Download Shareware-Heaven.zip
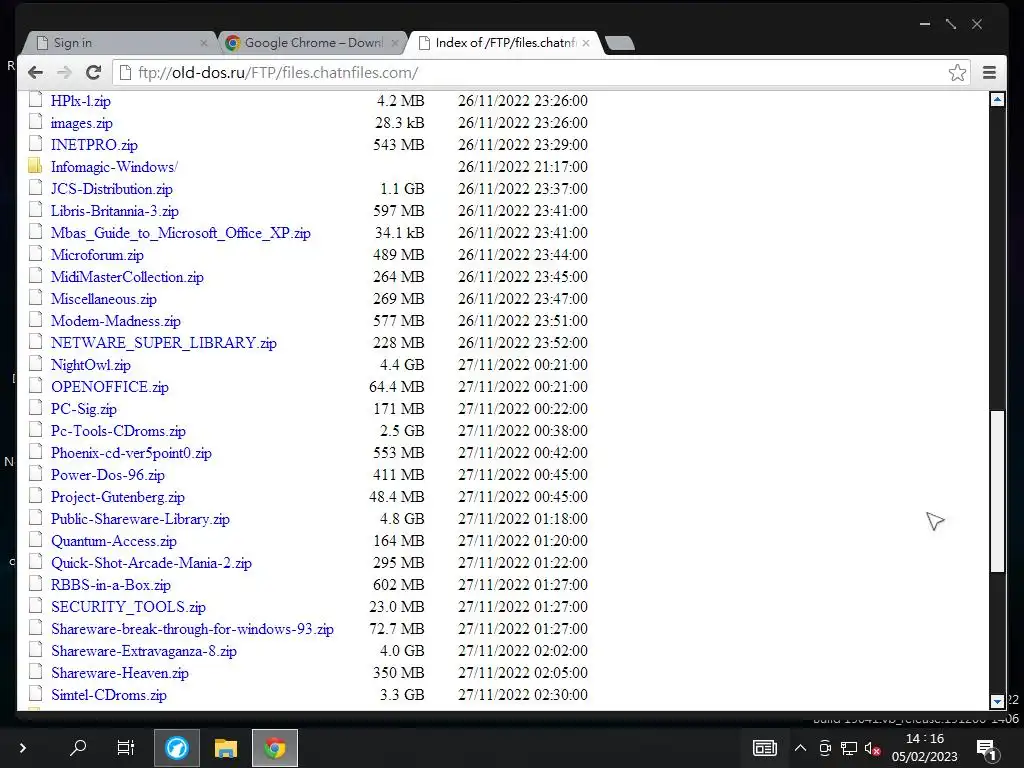Viewport: 1024px width, 768px height. [120, 673]
